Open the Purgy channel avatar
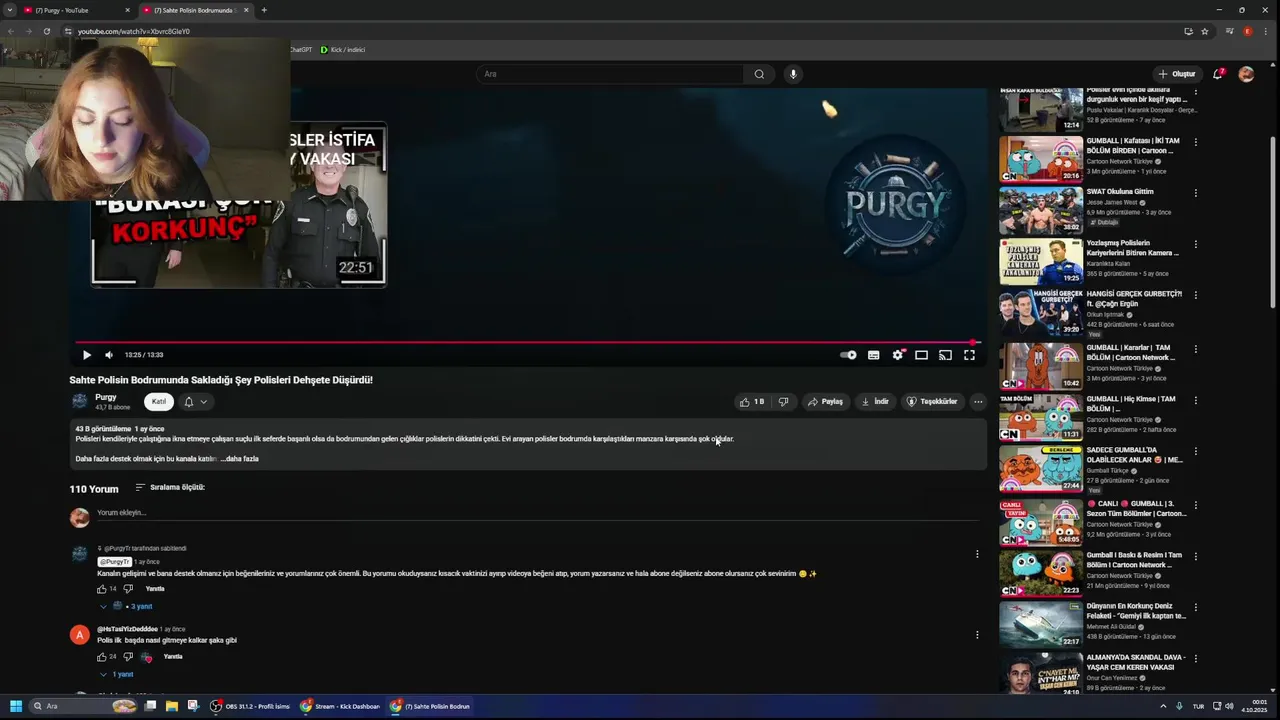The height and width of the screenshot is (720, 1280). (79, 402)
